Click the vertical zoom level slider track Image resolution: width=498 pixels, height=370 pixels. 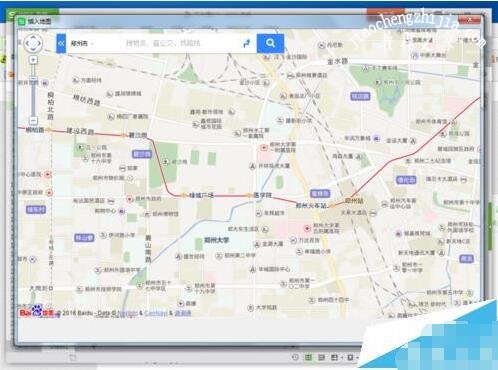point(33,90)
